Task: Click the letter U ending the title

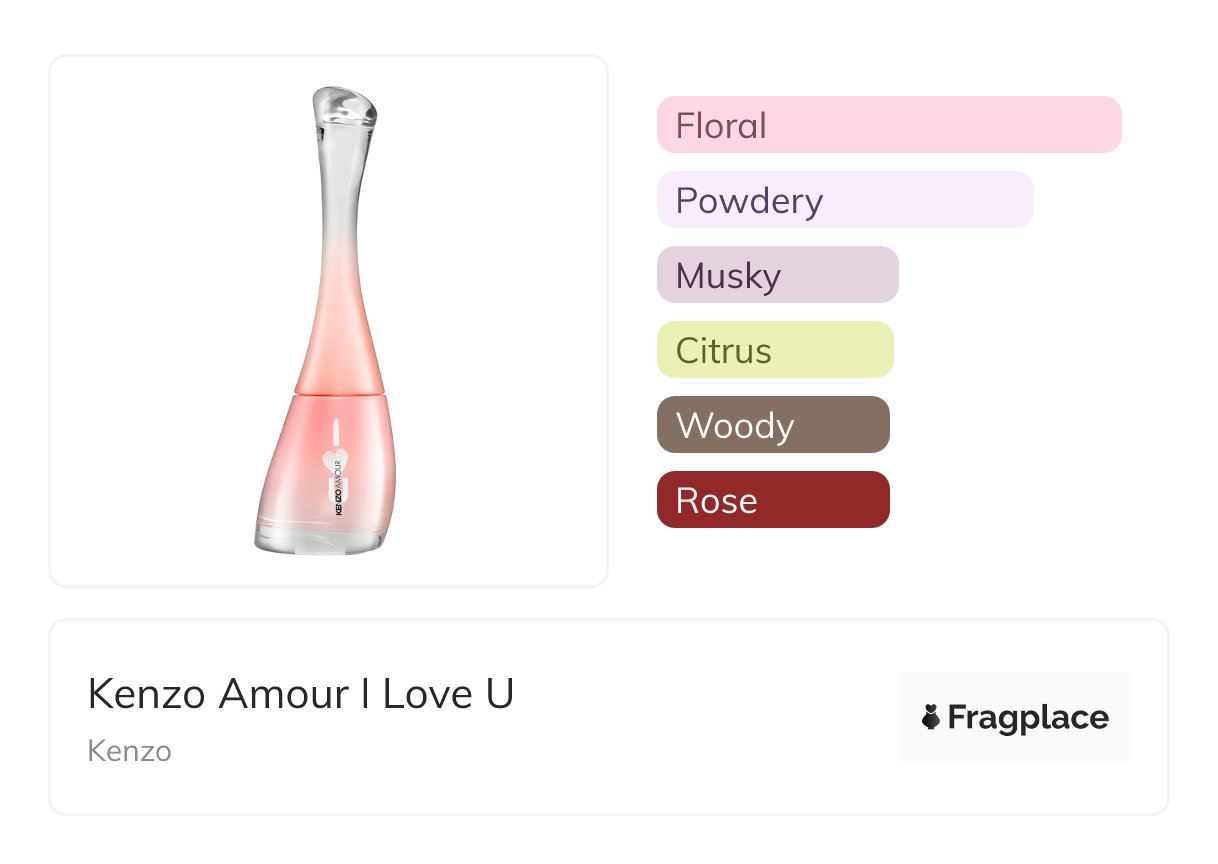Action: [x=499, y=694]
